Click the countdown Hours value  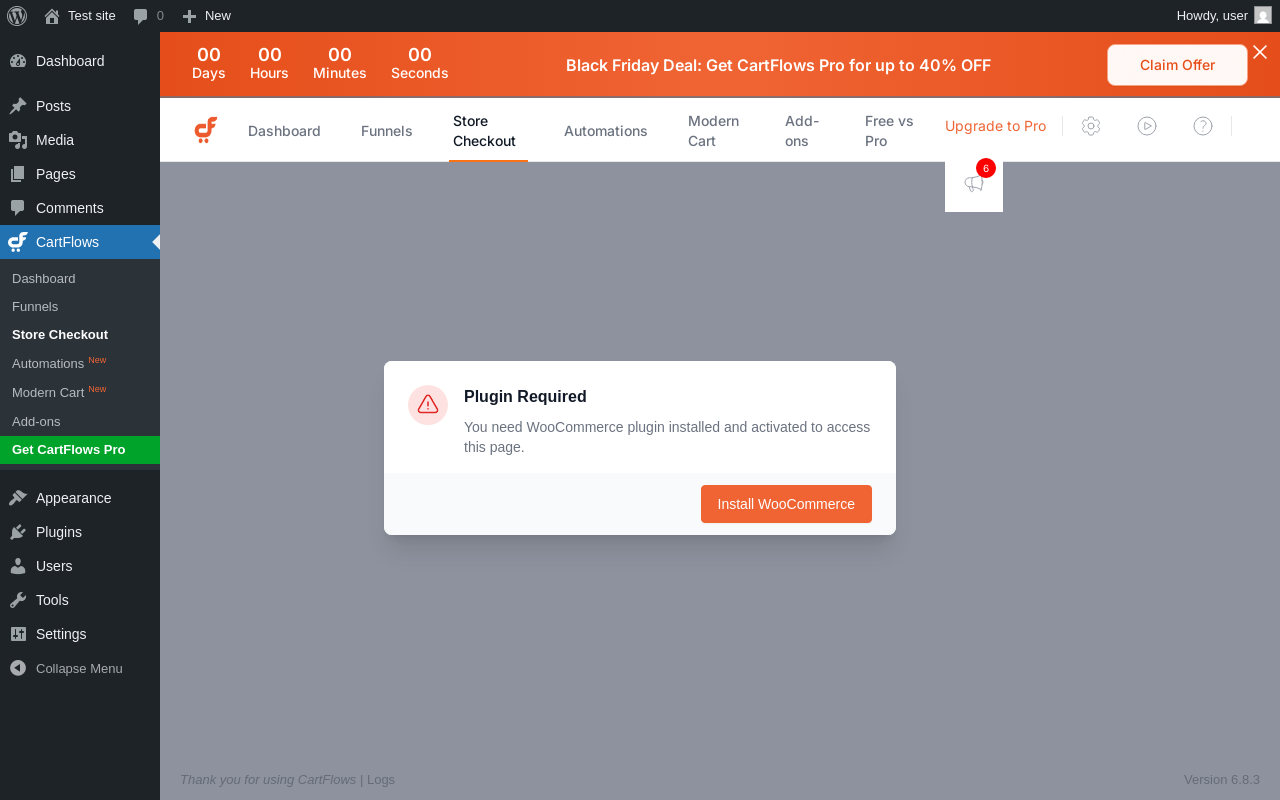pyautogui.click(x=270, y=55)
